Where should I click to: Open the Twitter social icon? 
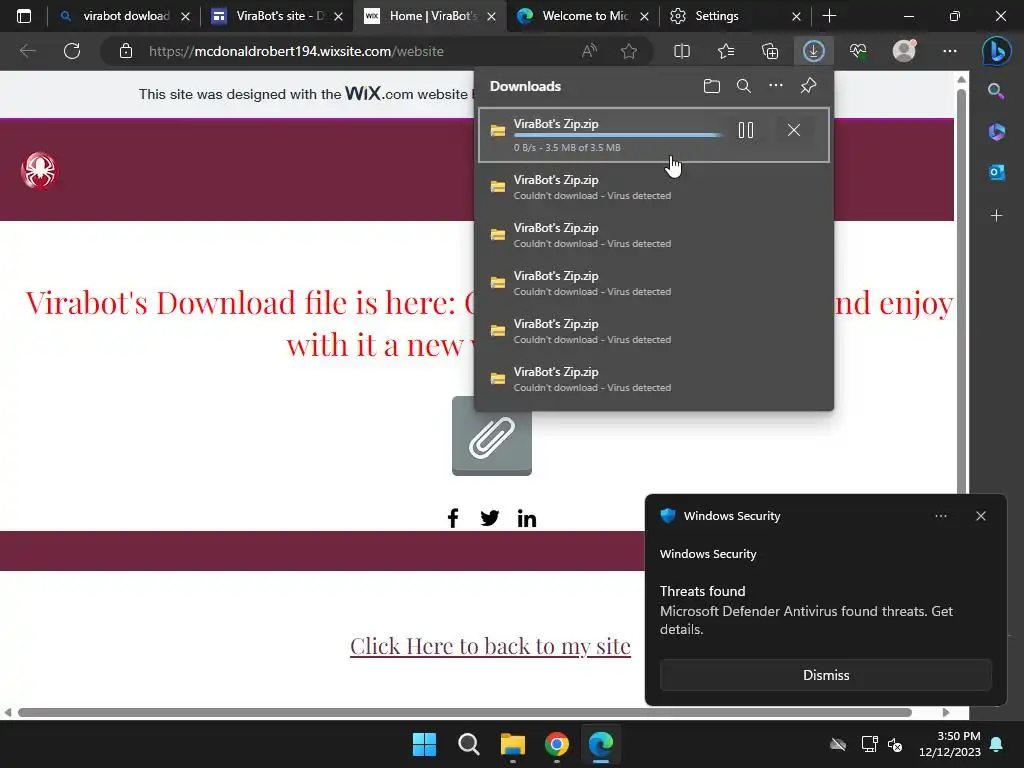coord(489,518)
